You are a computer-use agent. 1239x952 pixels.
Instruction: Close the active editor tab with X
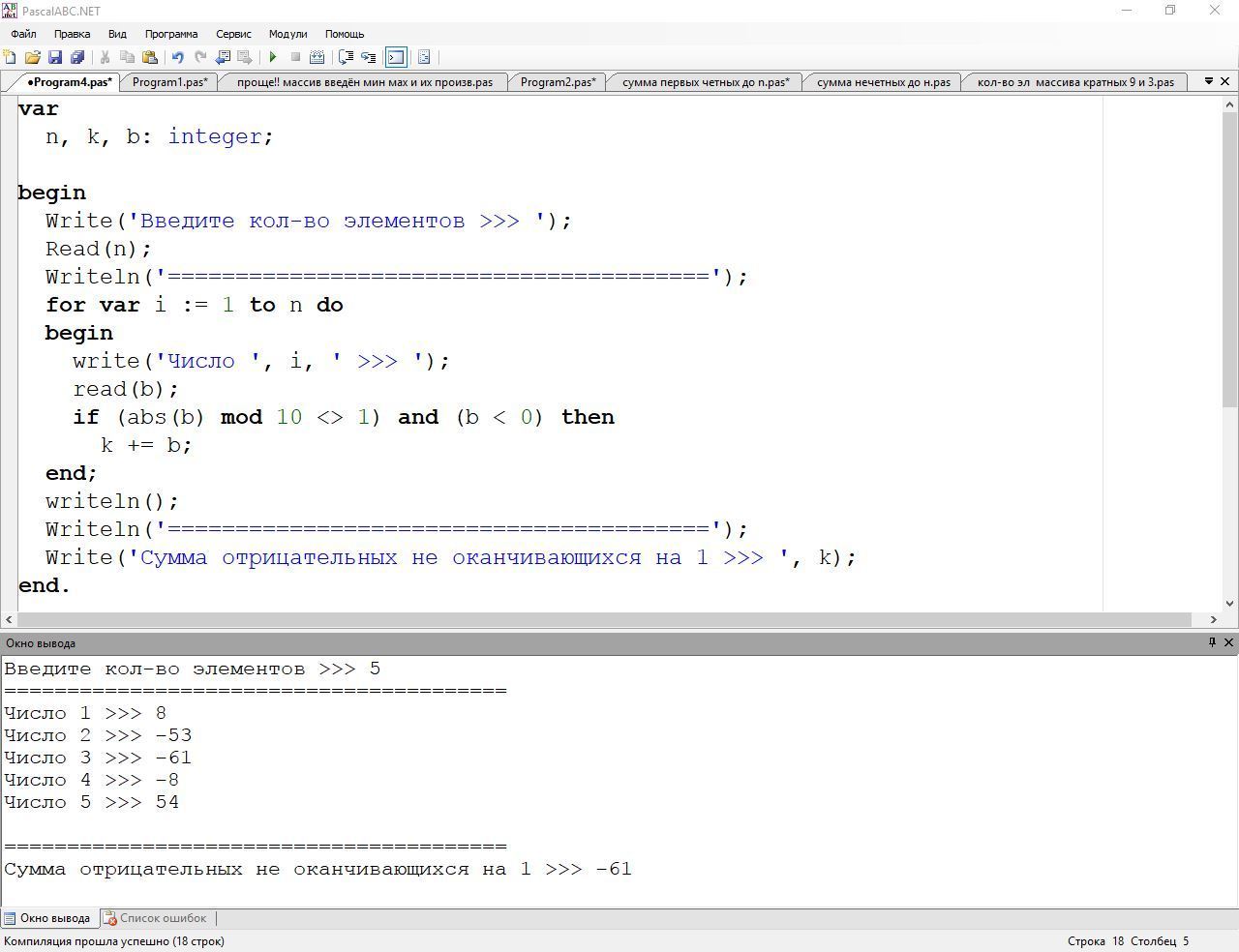(x=1226, y=81)
